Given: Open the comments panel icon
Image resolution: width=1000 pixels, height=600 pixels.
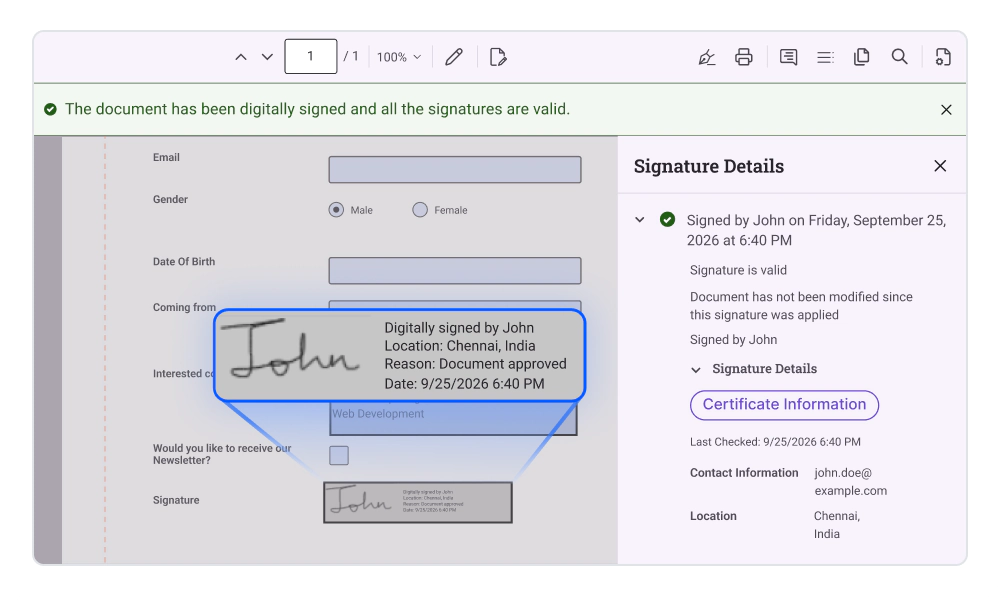Looking at the screenshot, I should click(788, 57).
